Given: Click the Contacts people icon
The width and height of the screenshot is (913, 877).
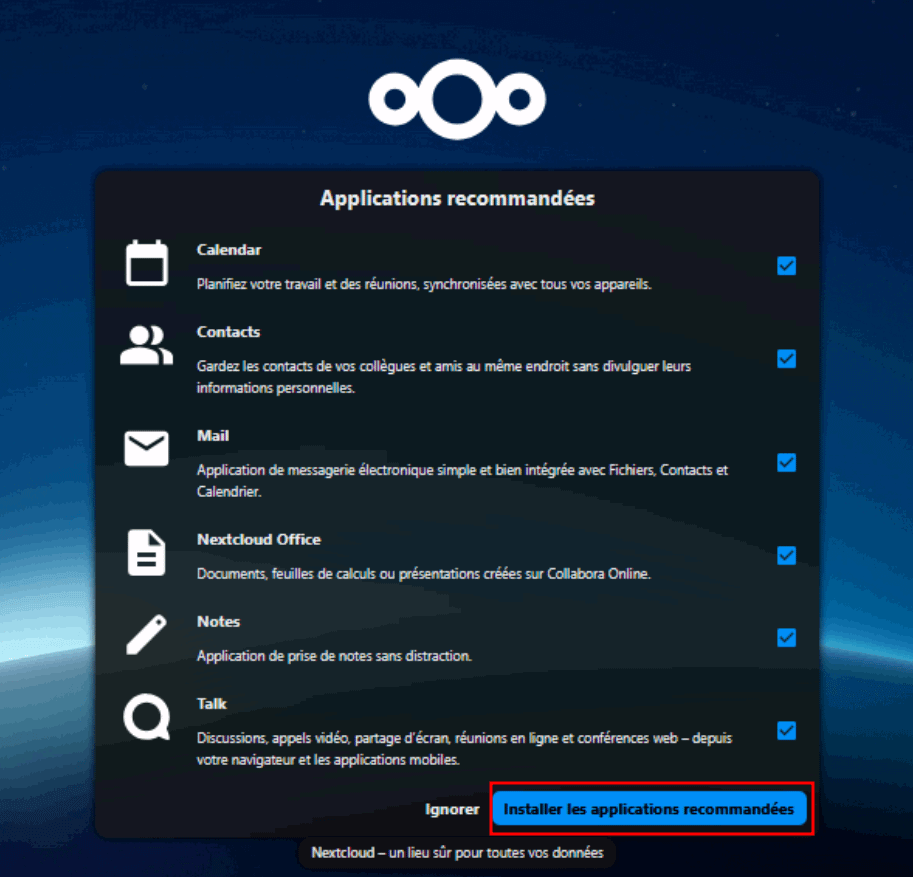Looking at the screenshot, I should pos(146,345).
